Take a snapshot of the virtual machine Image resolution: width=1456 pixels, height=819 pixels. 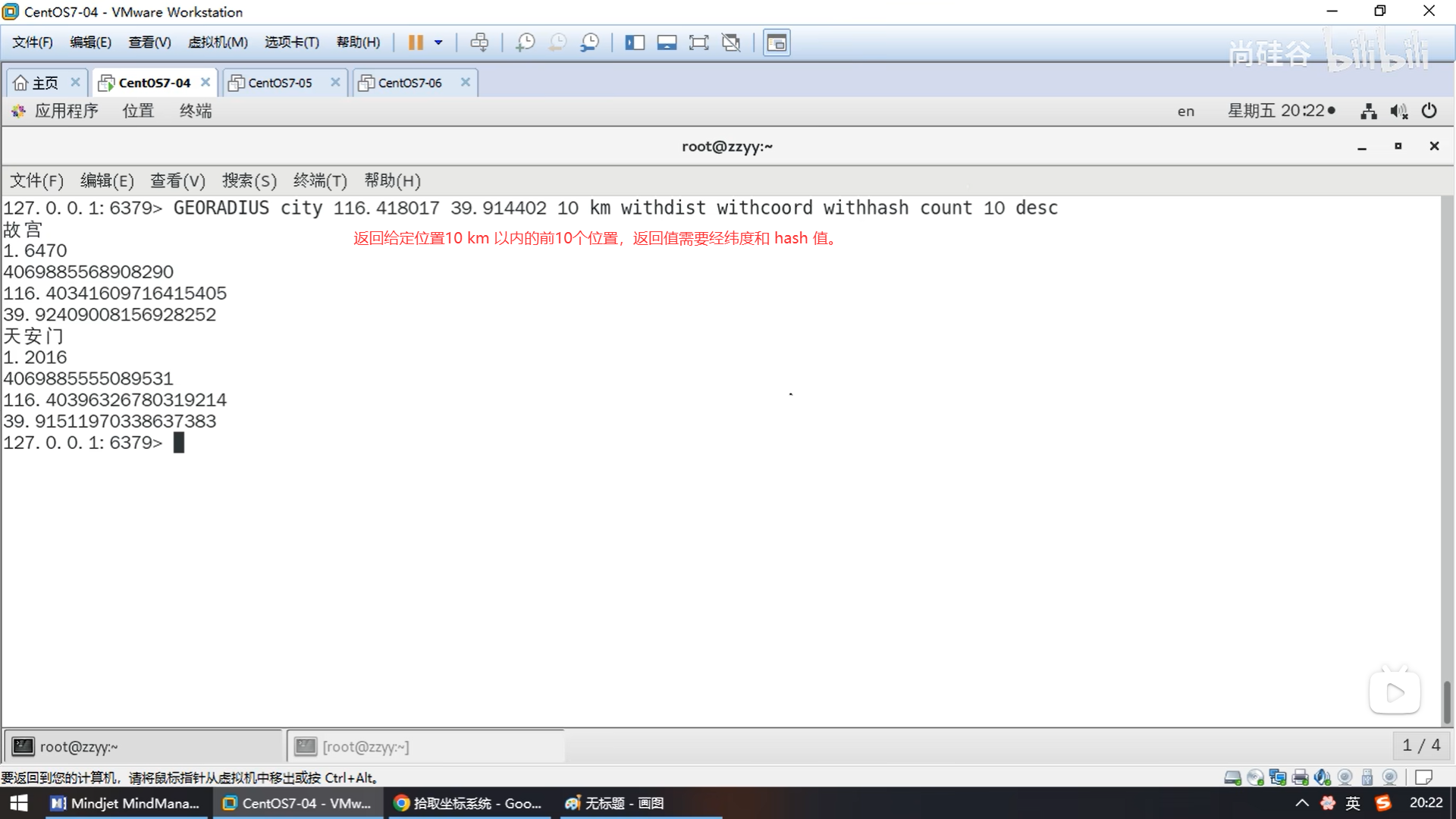pyautogui.click(x=525, y=42)
